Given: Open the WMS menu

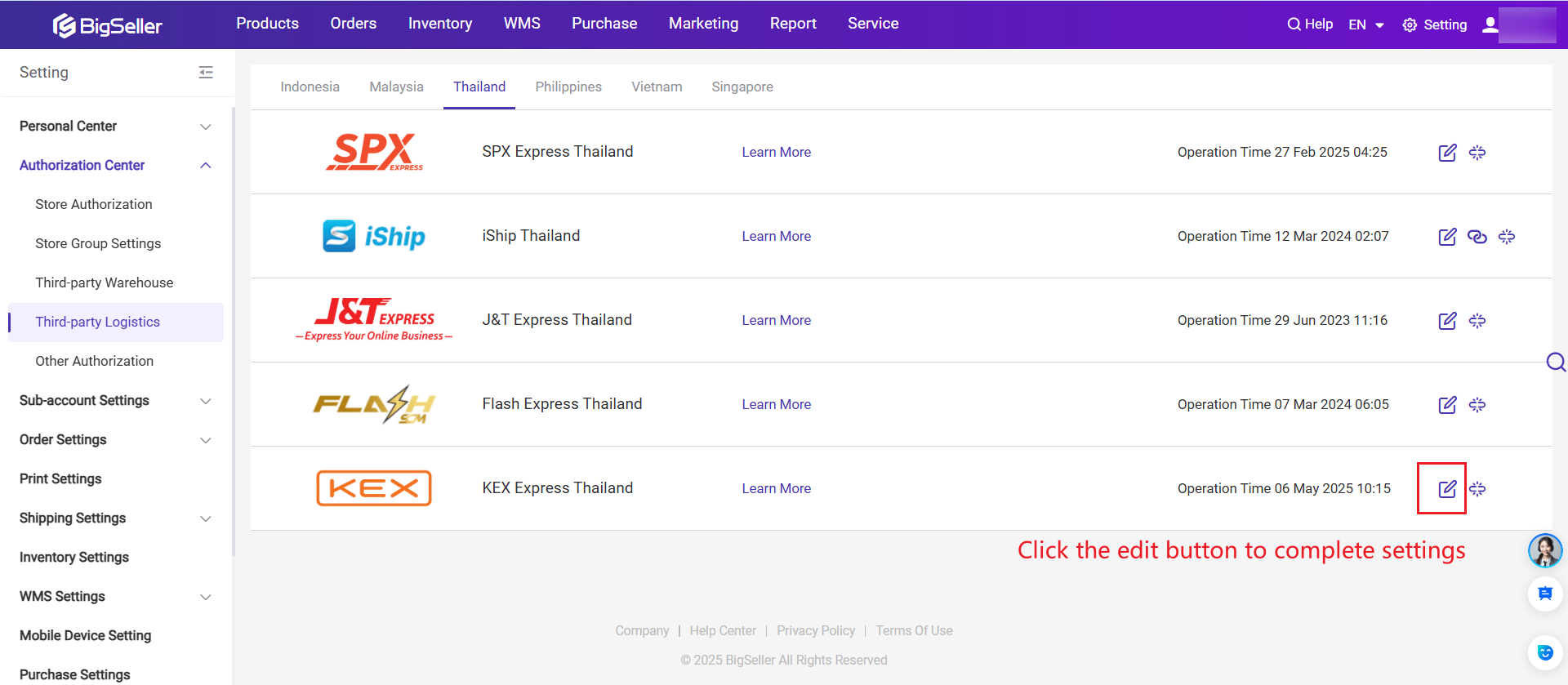Looking at the screenshot, I should click(522, 24).
